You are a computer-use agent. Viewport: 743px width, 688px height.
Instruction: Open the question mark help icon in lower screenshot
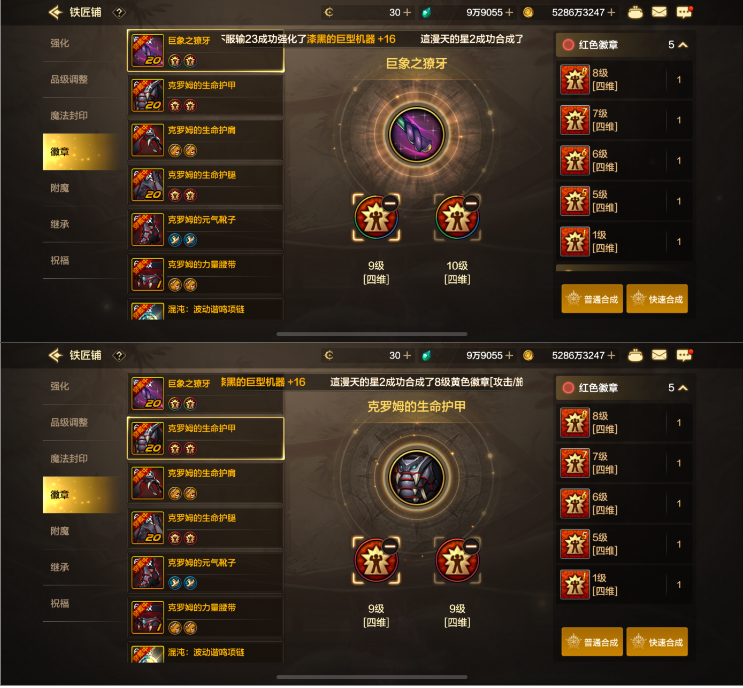119,355
